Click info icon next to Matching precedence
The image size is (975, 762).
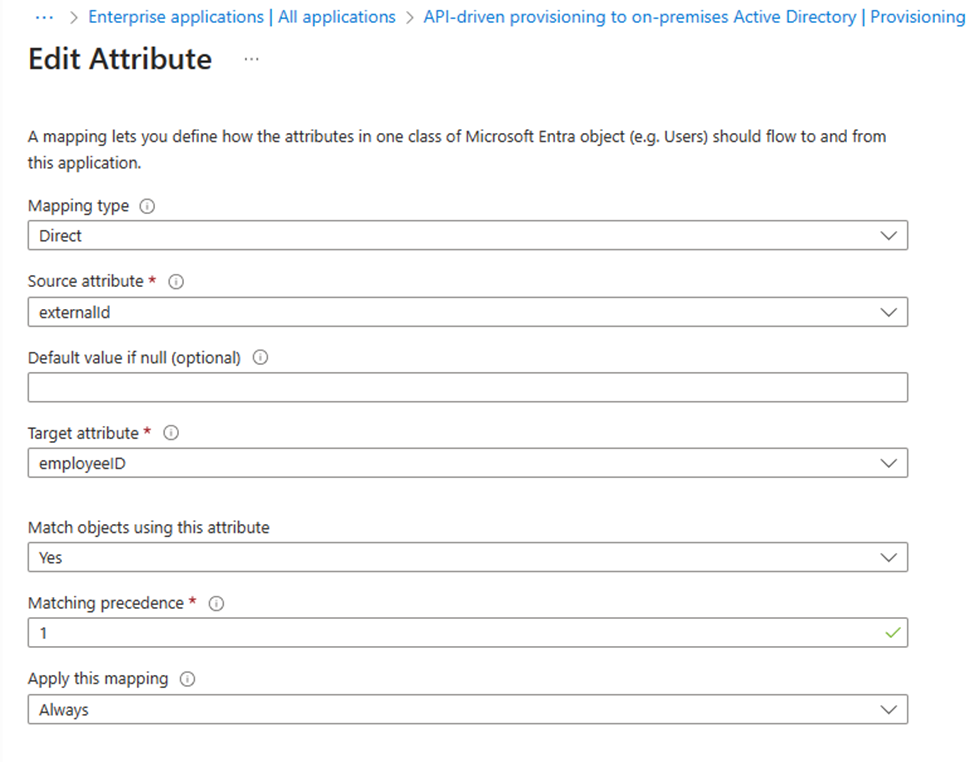(217, 604)
